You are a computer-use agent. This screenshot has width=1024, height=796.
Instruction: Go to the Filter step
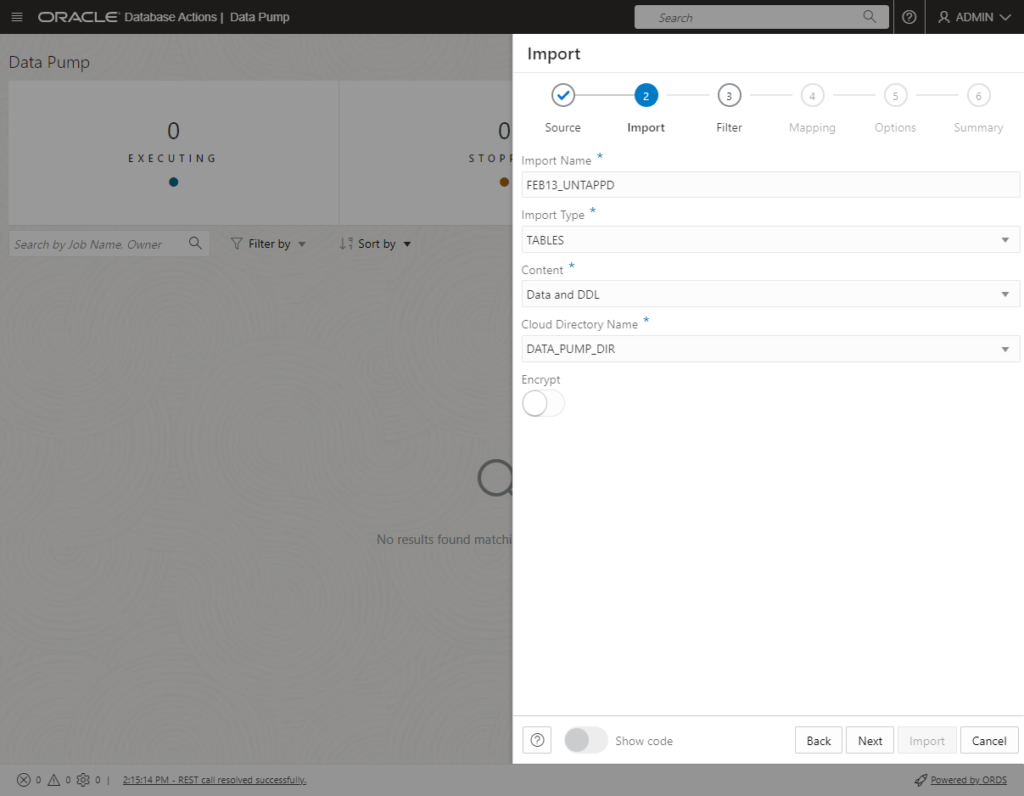coord(729,96)
